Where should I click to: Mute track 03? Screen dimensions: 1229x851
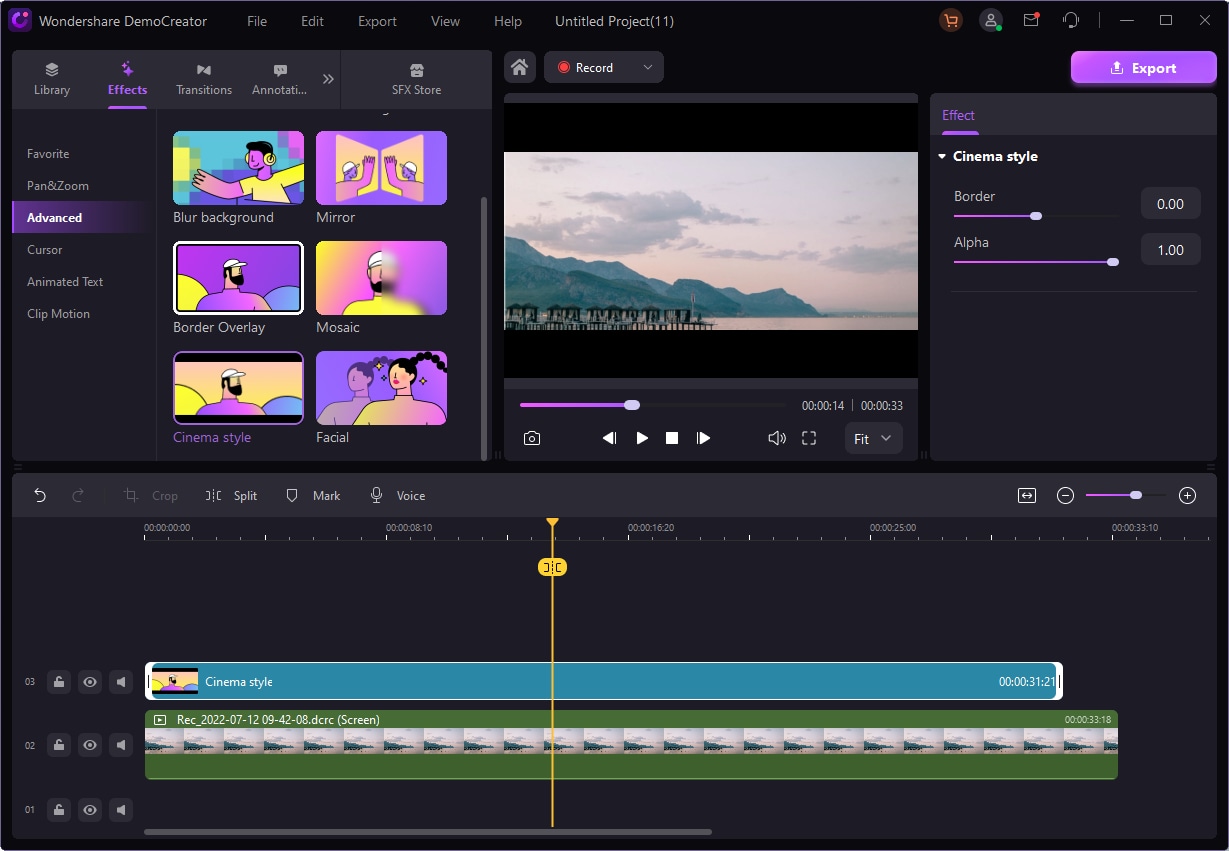point(121,682)
